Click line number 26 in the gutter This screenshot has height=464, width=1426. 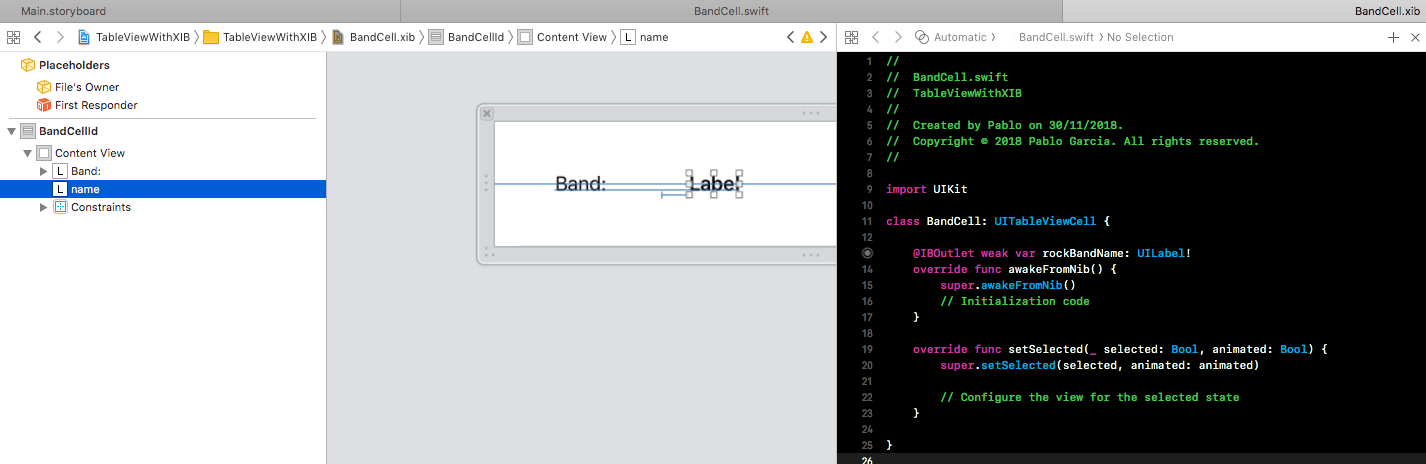pyautogui.click(x=867, y=461)
